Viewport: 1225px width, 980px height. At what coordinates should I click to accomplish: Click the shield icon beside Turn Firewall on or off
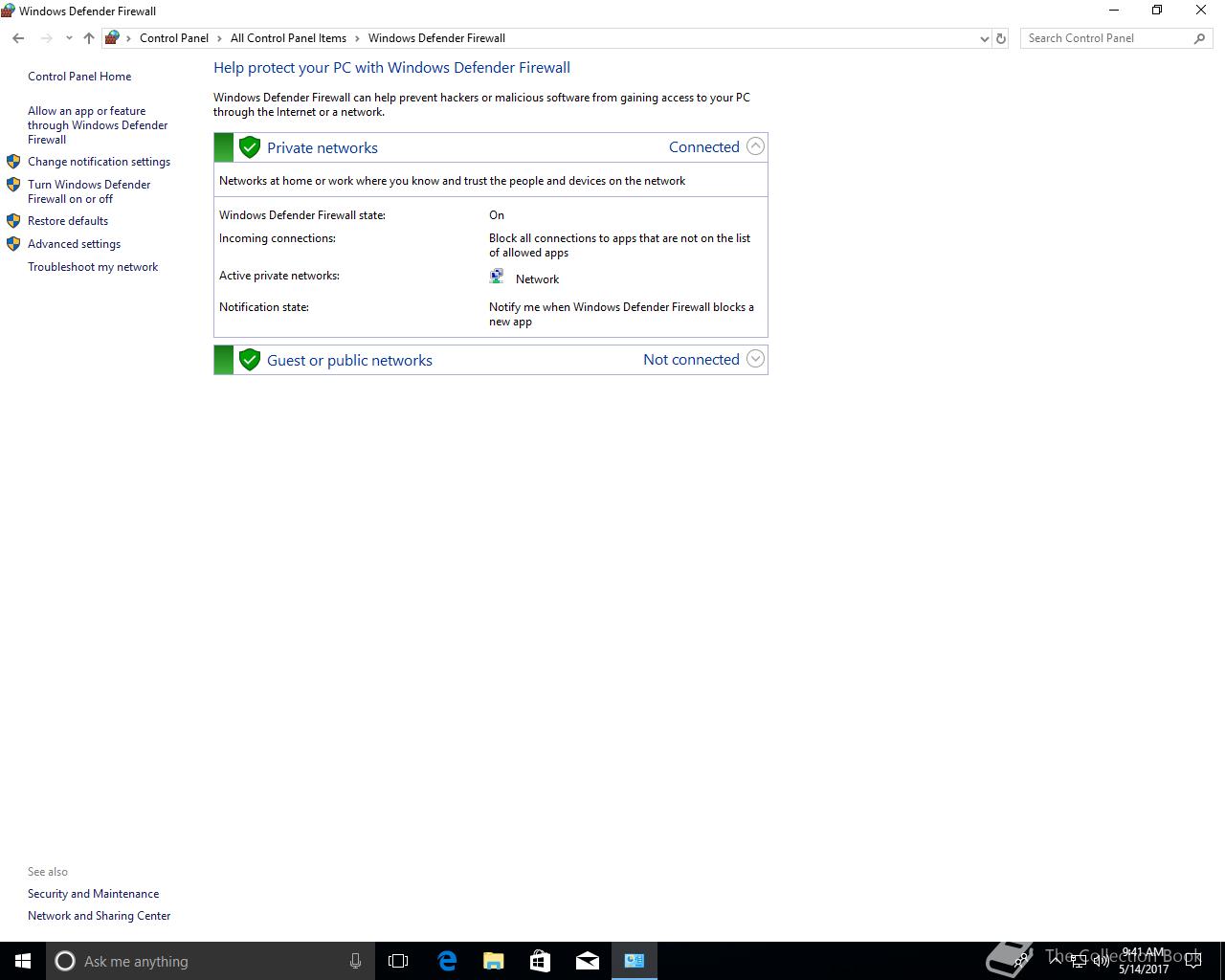tap(13, 185)
